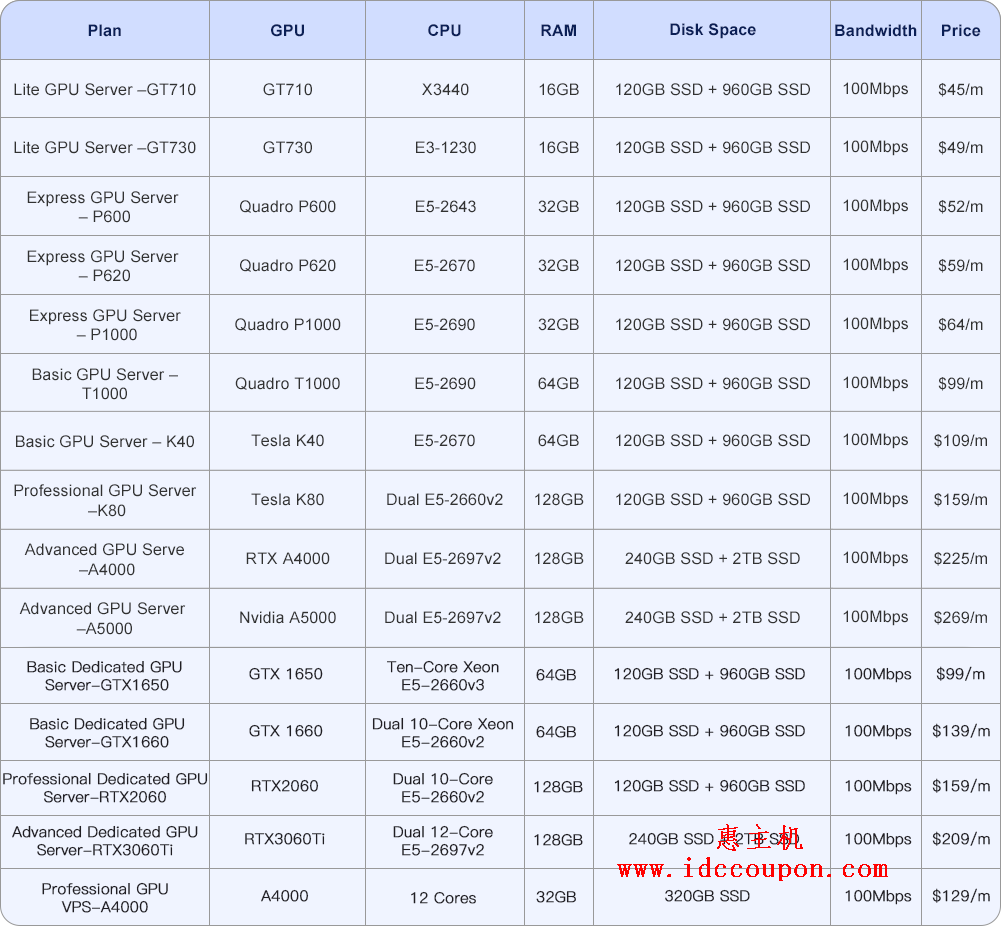Click the $52/m price cell
Viewport: 1001px width, 926px height.
pyautogui.click(x=960, y=206)
